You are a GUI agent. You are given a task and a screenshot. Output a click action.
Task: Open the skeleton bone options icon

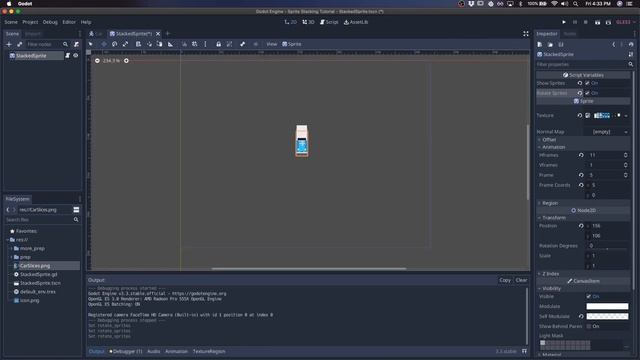click(x=242, y=44)
